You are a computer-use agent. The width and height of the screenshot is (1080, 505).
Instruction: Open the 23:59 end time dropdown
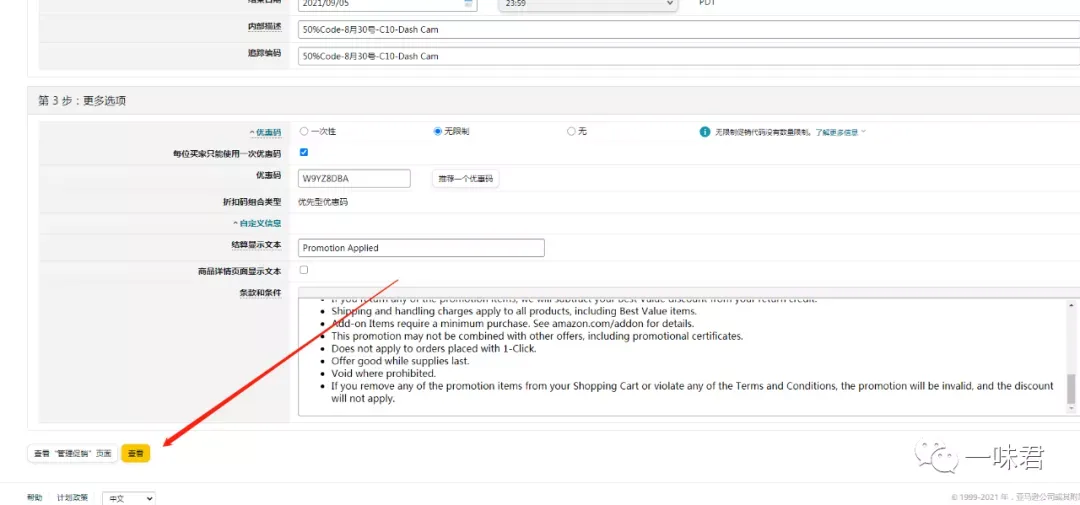588,4
